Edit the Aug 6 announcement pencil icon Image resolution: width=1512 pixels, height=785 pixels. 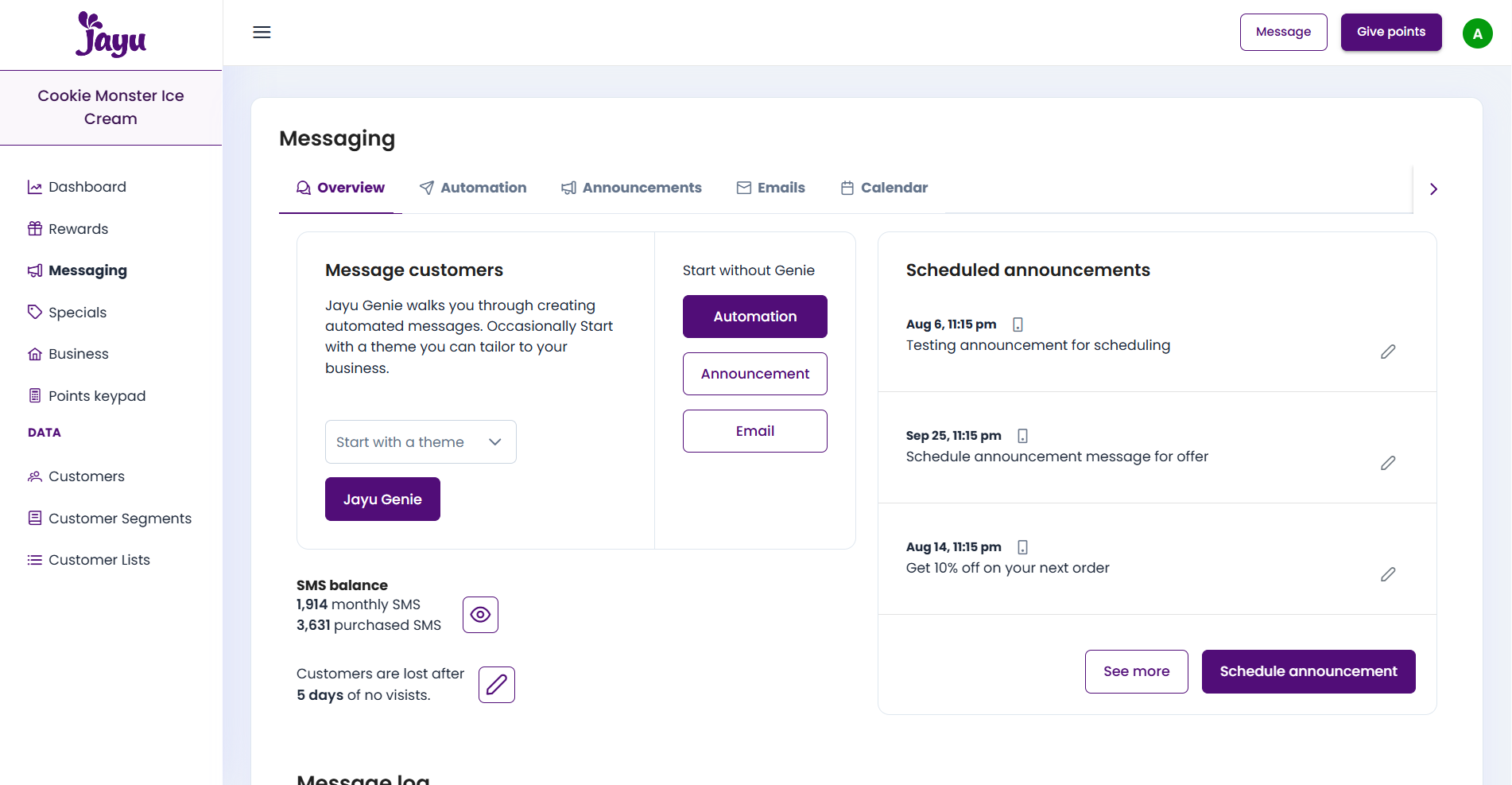(1388, 352)
